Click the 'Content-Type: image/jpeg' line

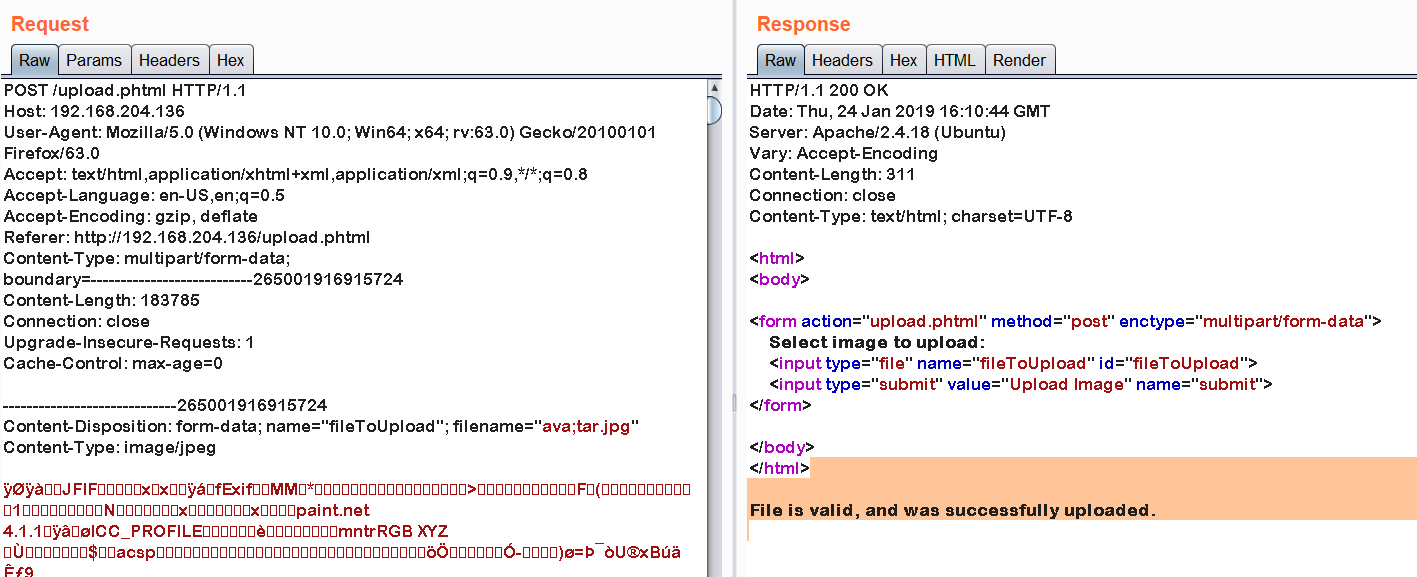point(110,447)
